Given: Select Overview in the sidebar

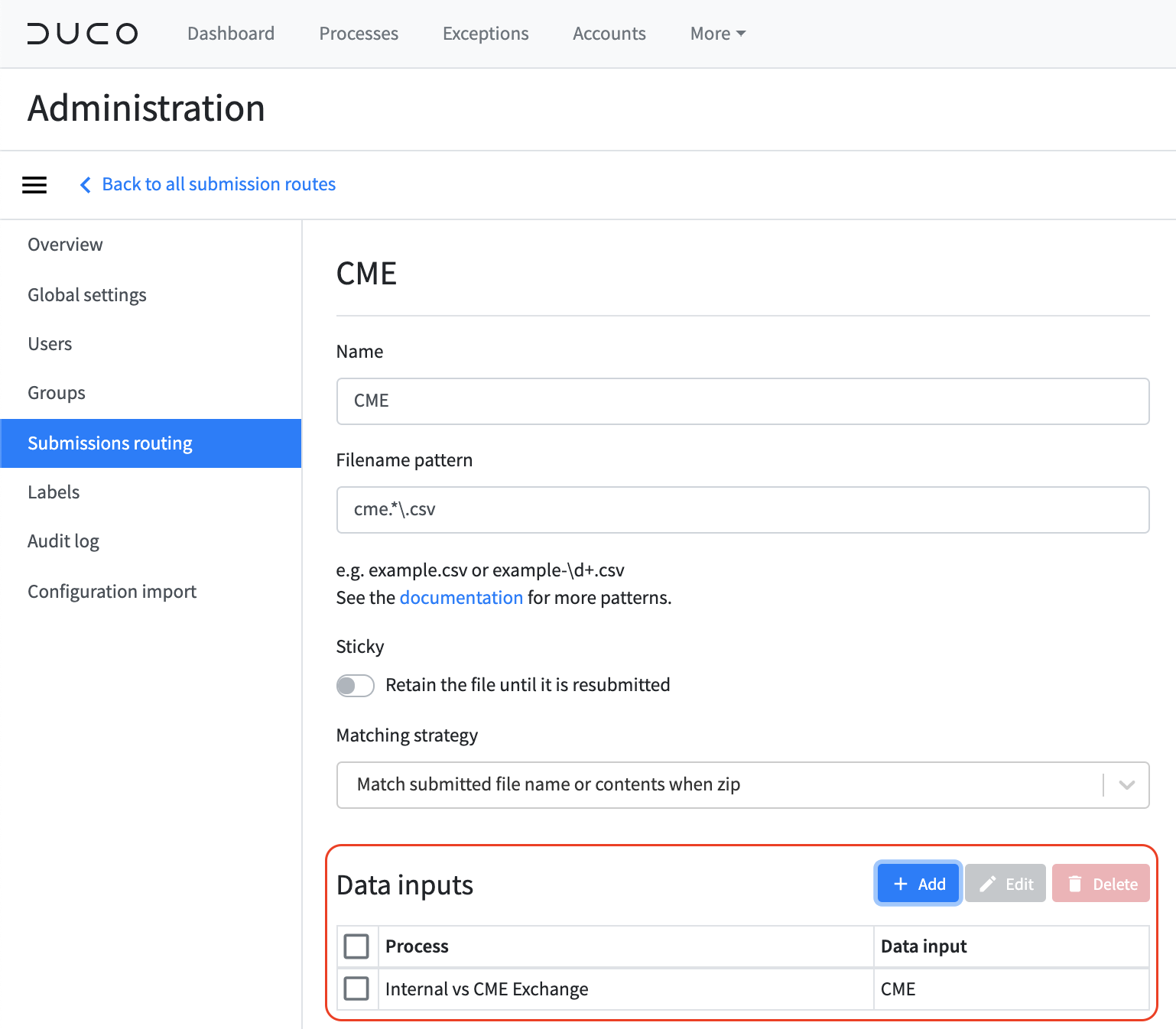Looking at the screenshot, I should (151, 245).
